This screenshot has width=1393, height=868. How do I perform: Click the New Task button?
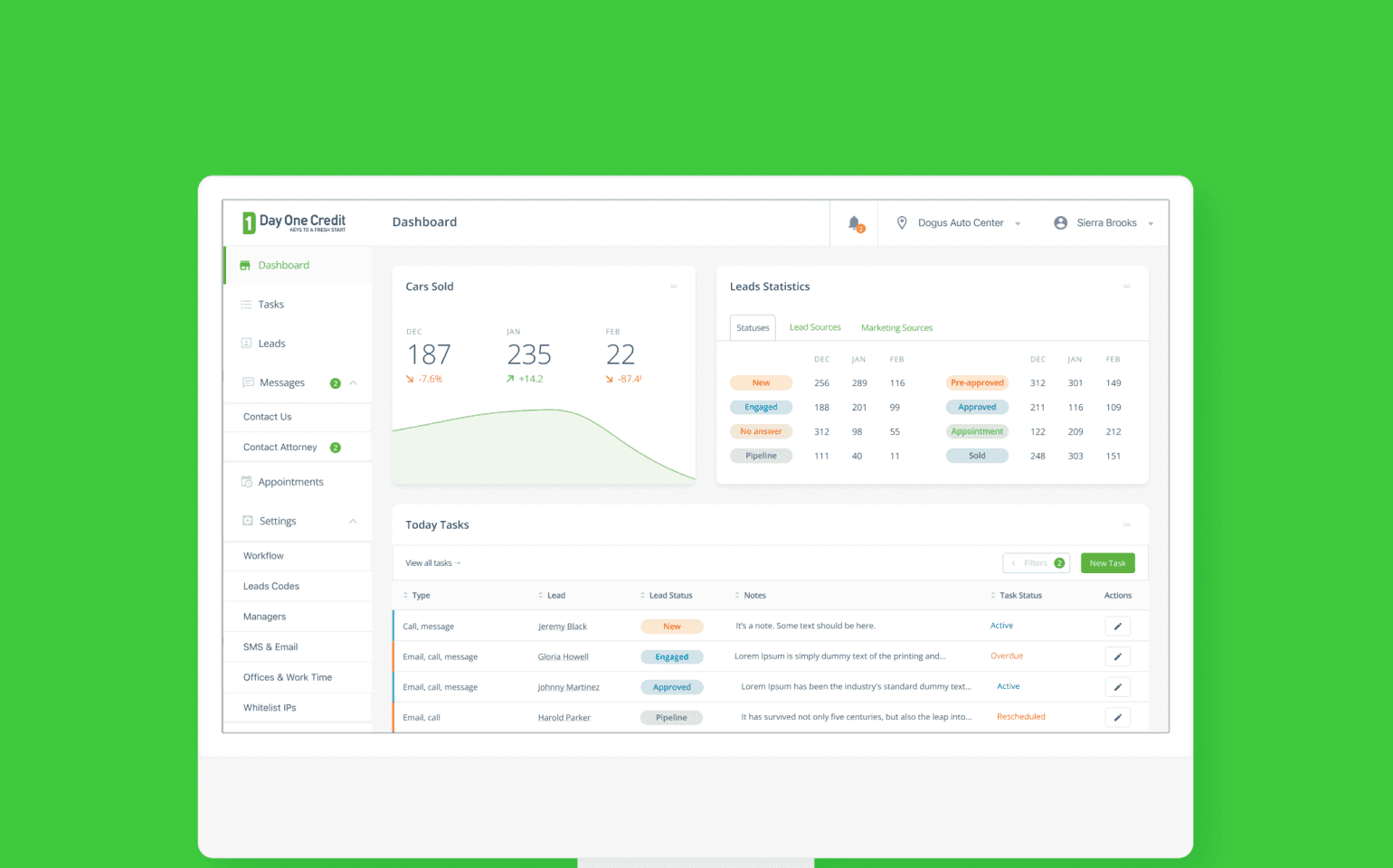coord(1108,563)
